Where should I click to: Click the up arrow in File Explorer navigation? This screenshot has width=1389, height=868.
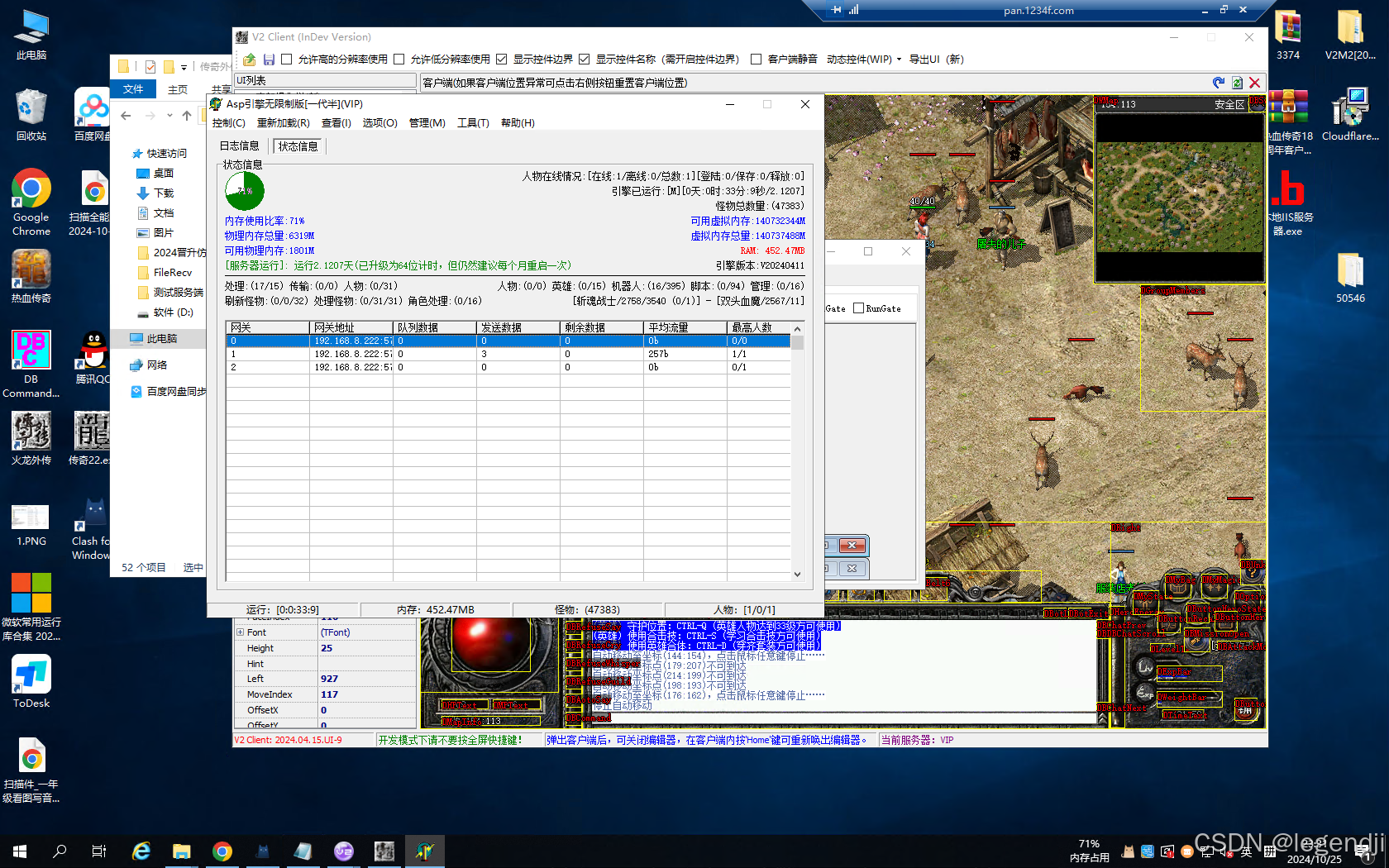[x=187, y=116]
